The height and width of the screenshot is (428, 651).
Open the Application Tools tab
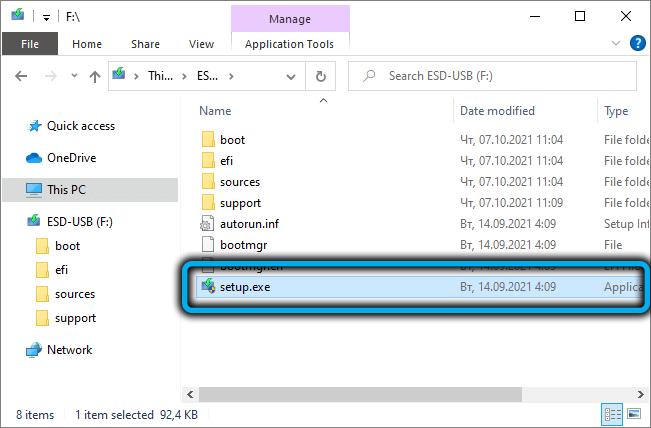point(289,44)
